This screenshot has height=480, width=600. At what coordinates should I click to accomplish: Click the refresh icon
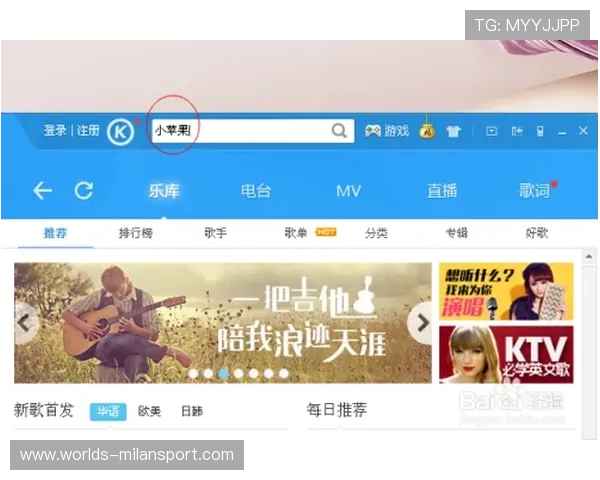click(84, 191)
